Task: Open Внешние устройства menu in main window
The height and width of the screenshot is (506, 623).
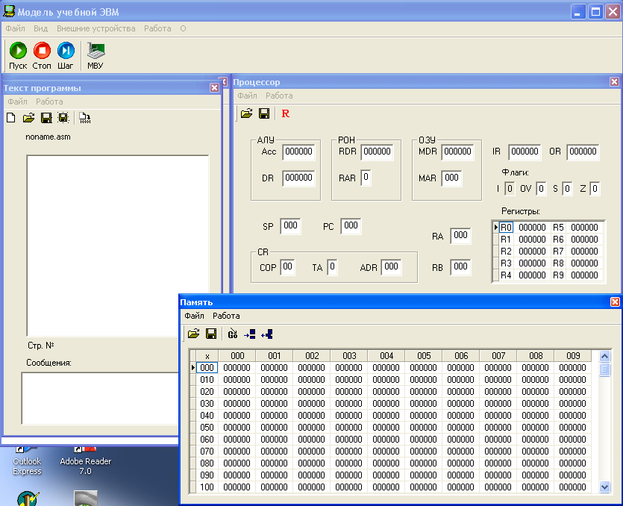Action: point(95,29)
